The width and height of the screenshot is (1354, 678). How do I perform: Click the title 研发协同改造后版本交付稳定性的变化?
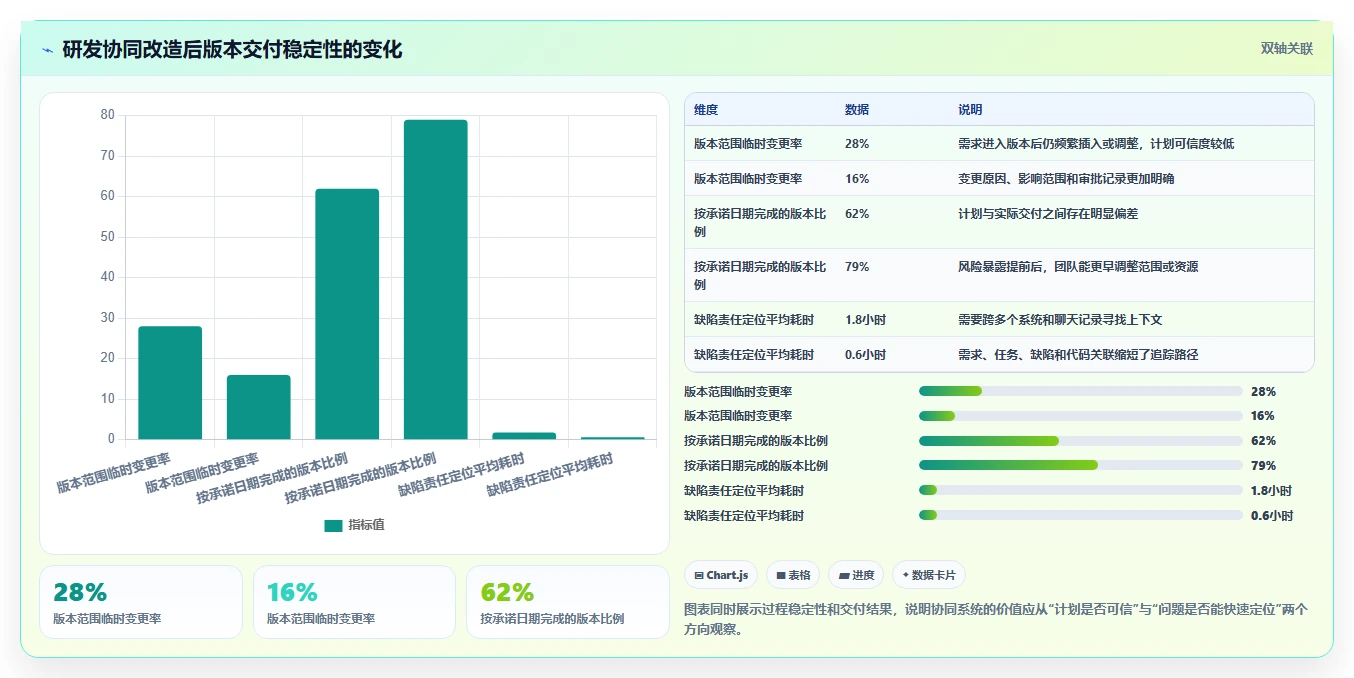pyautogui.click(x=232, y=49)
